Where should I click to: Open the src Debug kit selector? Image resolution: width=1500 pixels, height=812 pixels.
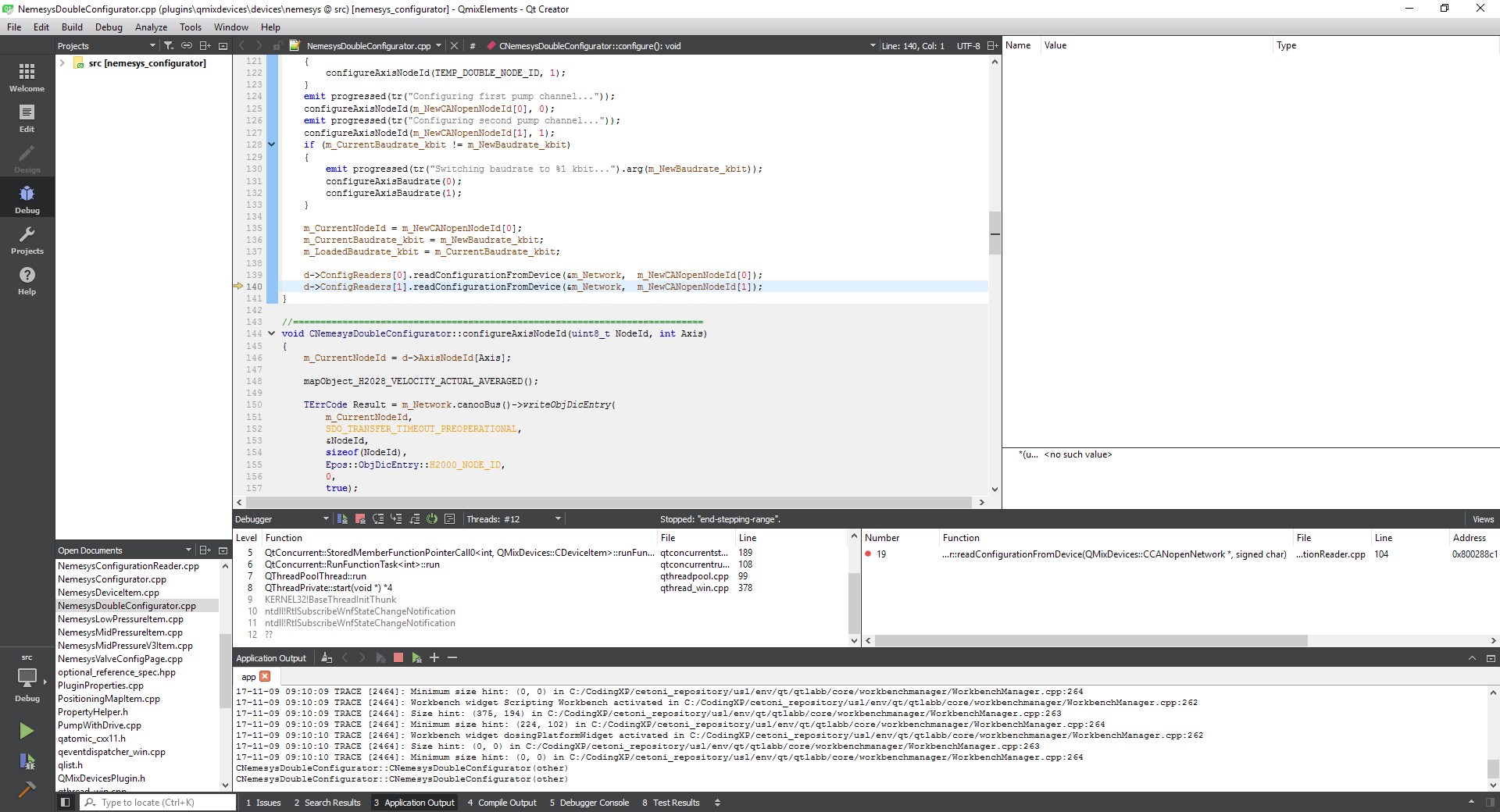(x=27, y=679)
